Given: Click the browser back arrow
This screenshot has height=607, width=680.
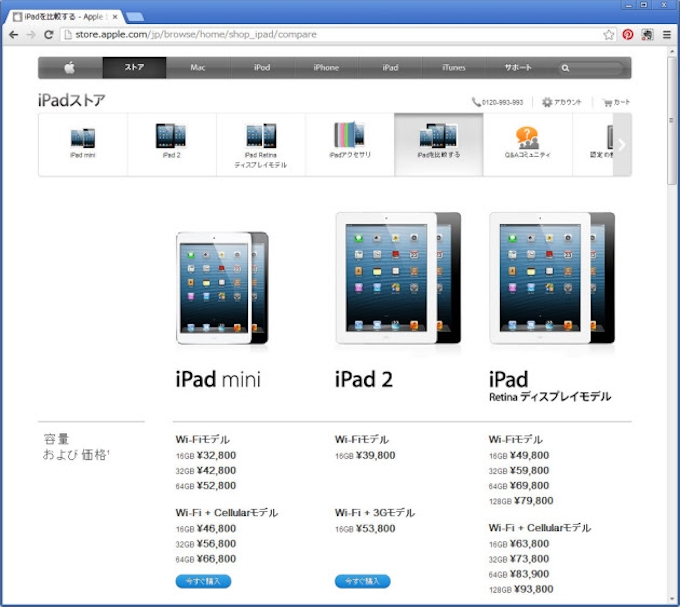Looking at the screenshot, I should tap(13, 34).
